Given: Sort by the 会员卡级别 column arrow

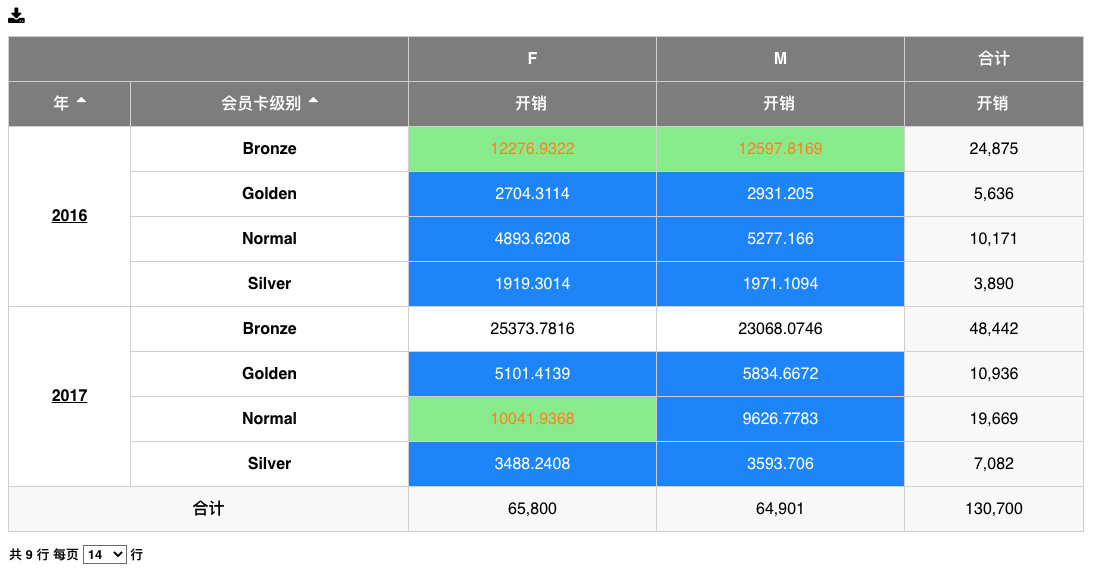Looking at the screenshot, I should tap(313, 101).
